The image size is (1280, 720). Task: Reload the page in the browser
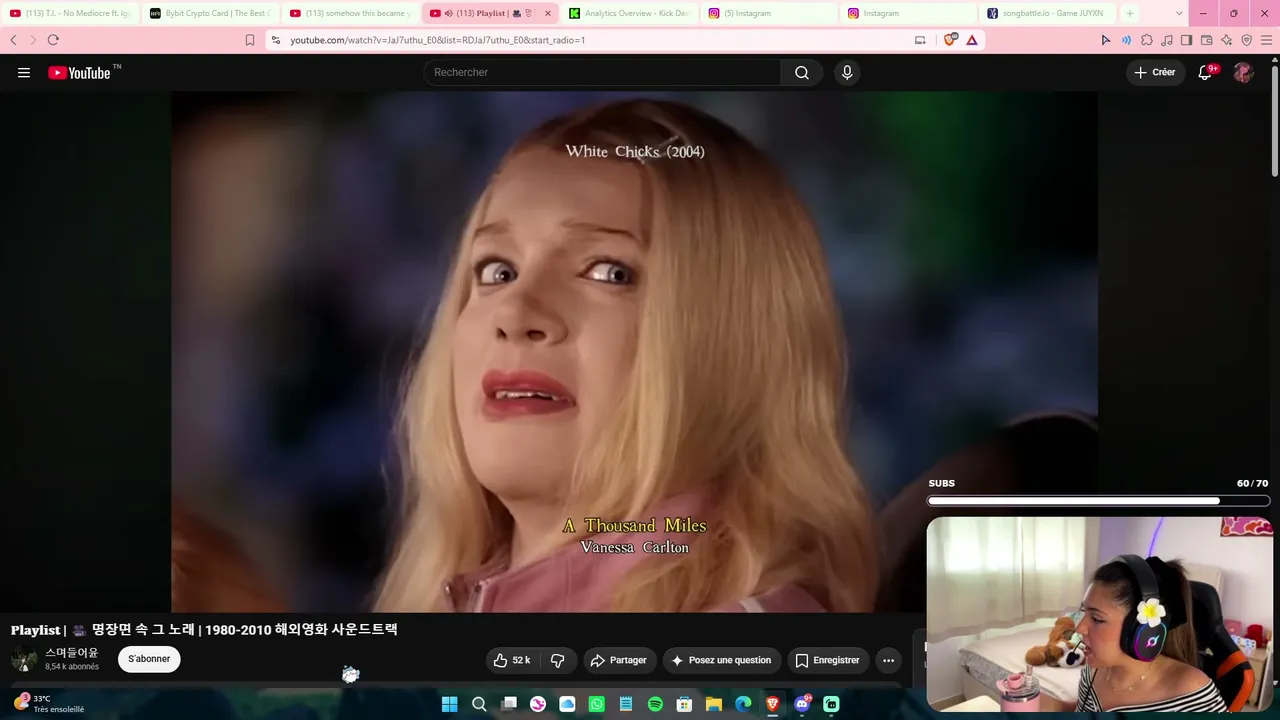click(x=53, y=40)
